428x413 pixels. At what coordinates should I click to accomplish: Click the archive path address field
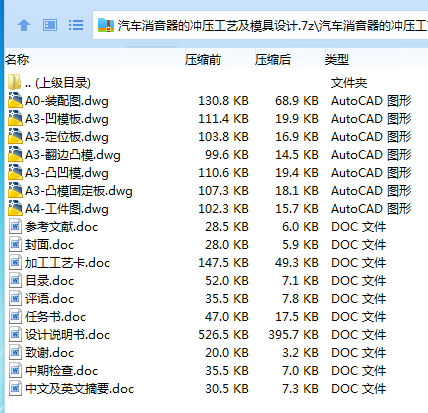coord(260,25)
